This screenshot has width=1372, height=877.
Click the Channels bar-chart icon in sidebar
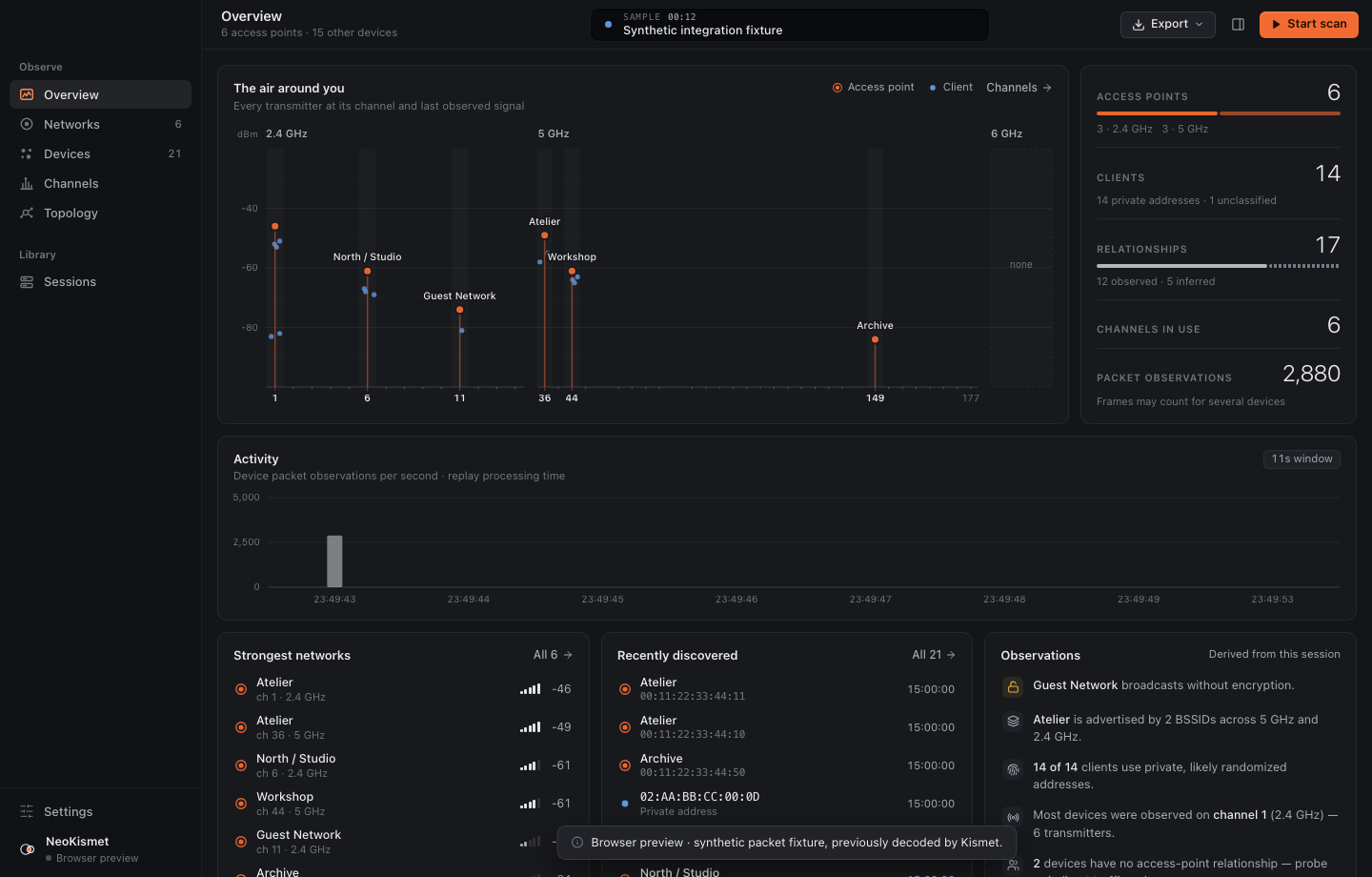point(27,183)
